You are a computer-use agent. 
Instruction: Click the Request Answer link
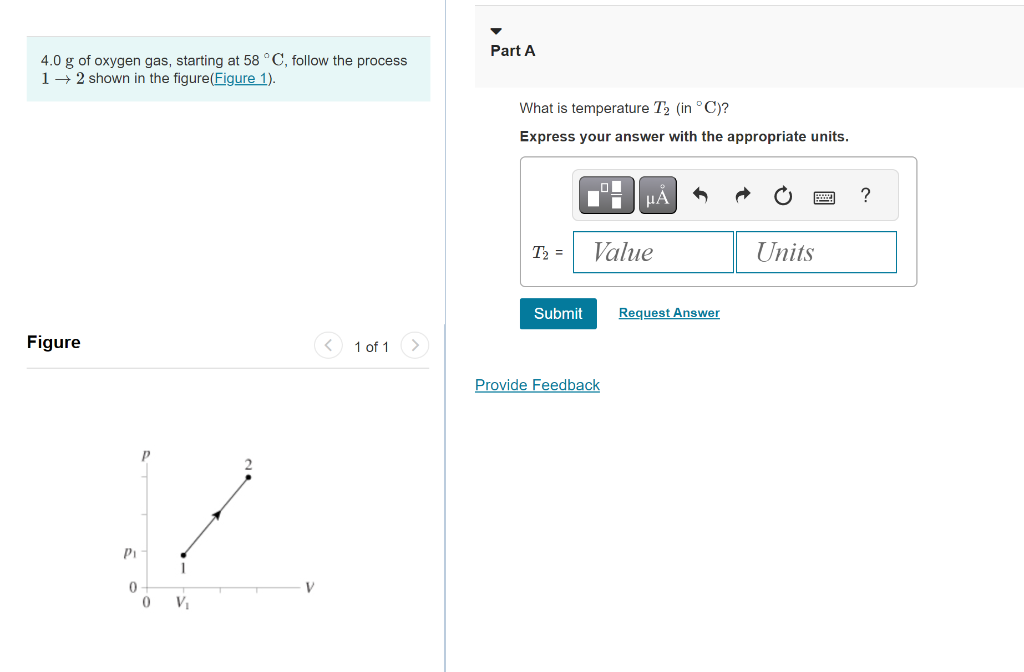click(x=668, y=313)
